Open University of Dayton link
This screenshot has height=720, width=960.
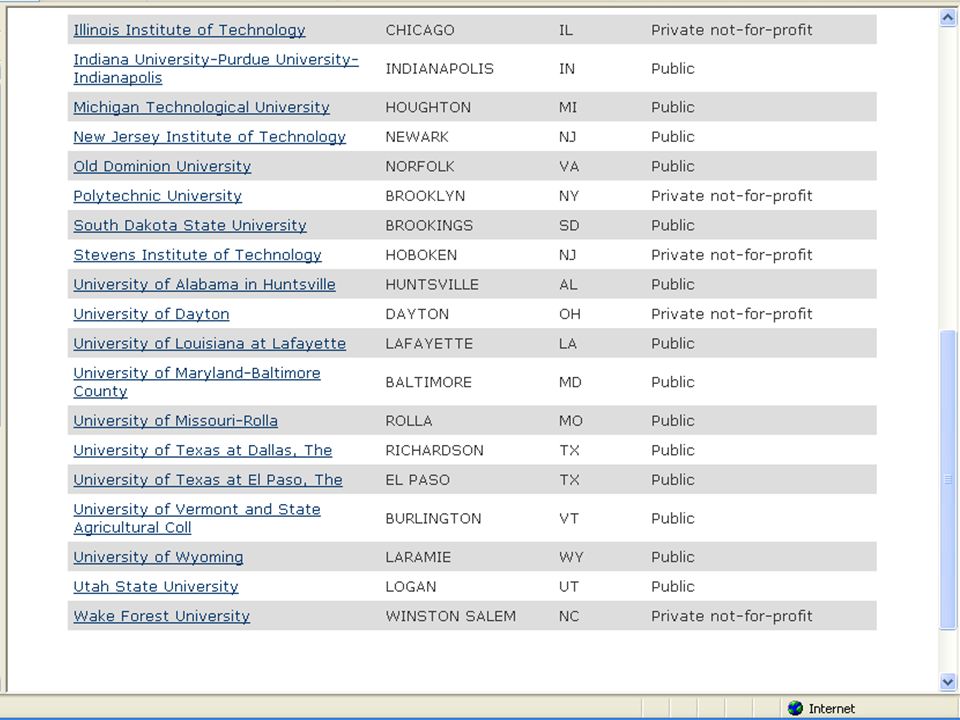click(x=151, y=314)
